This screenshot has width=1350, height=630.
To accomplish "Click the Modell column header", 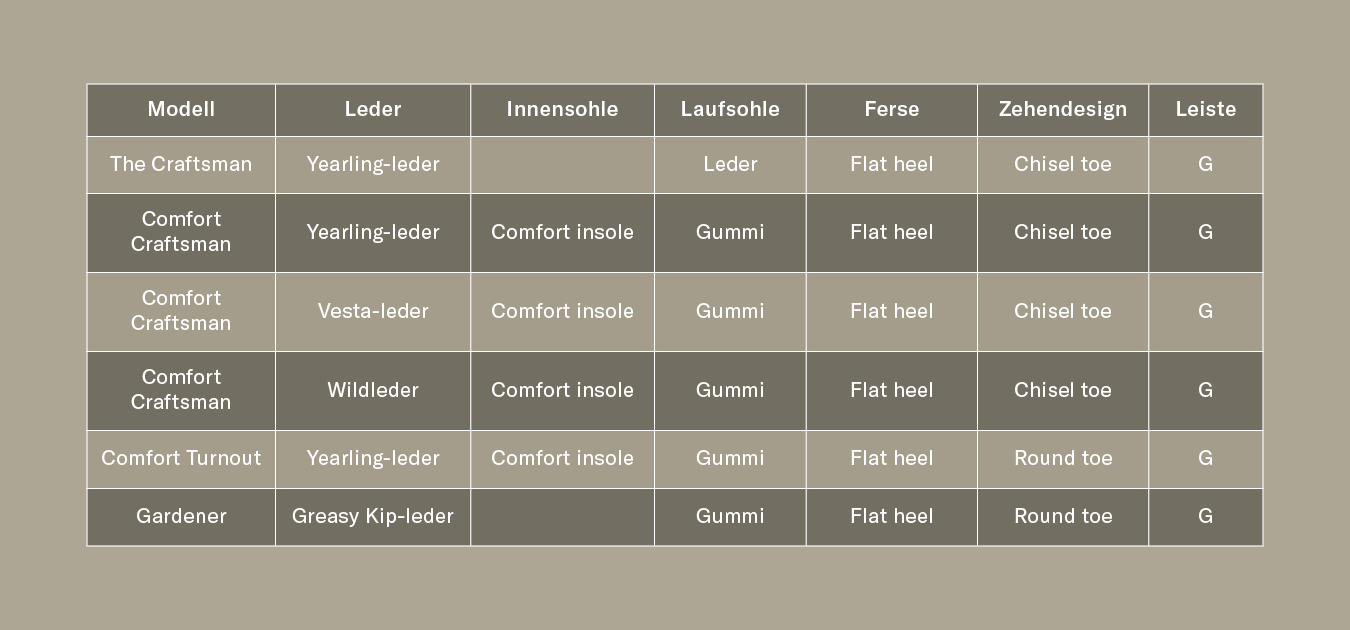I will point(181,109).
